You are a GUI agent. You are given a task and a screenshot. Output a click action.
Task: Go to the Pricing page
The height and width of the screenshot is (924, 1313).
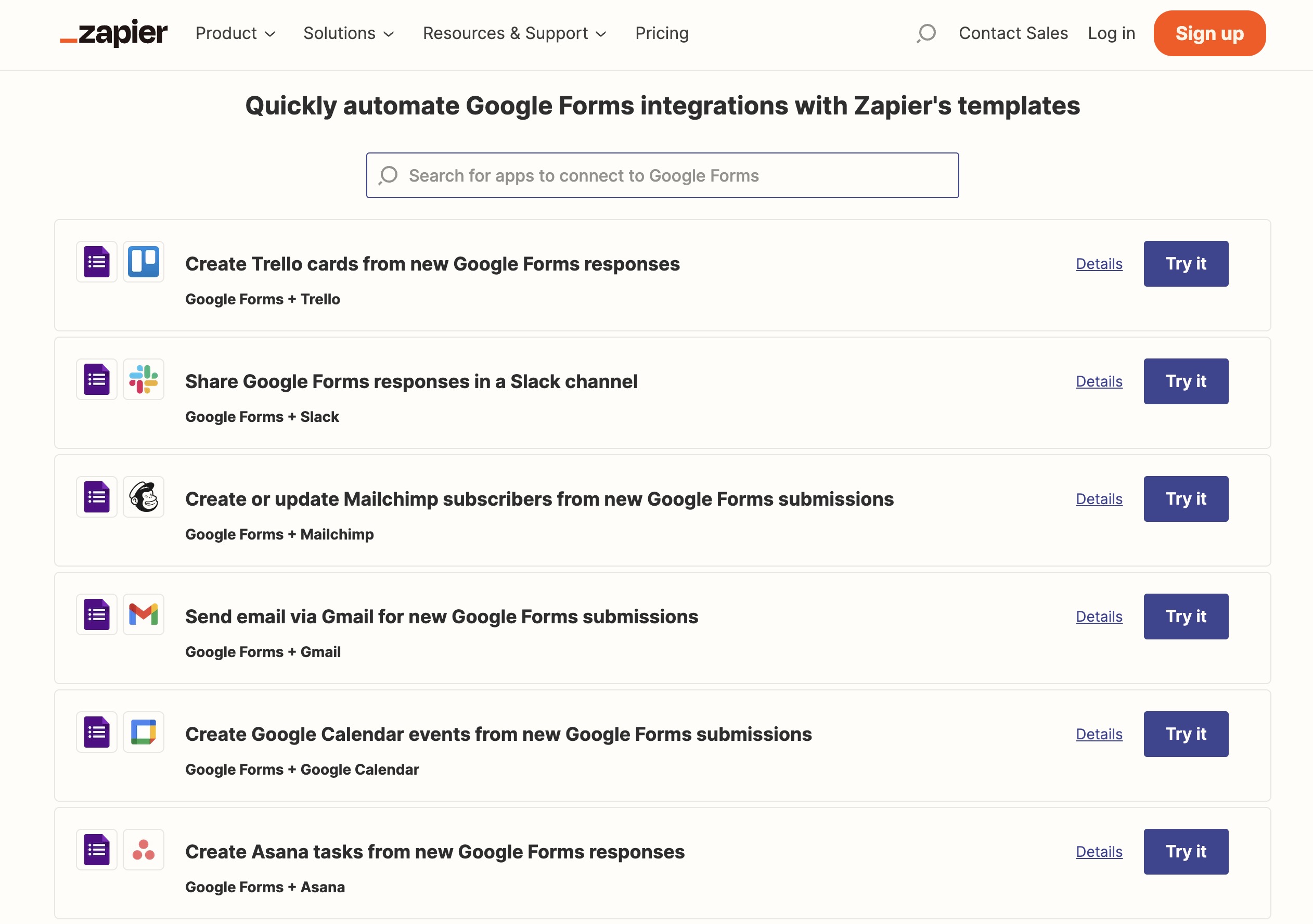662,33
